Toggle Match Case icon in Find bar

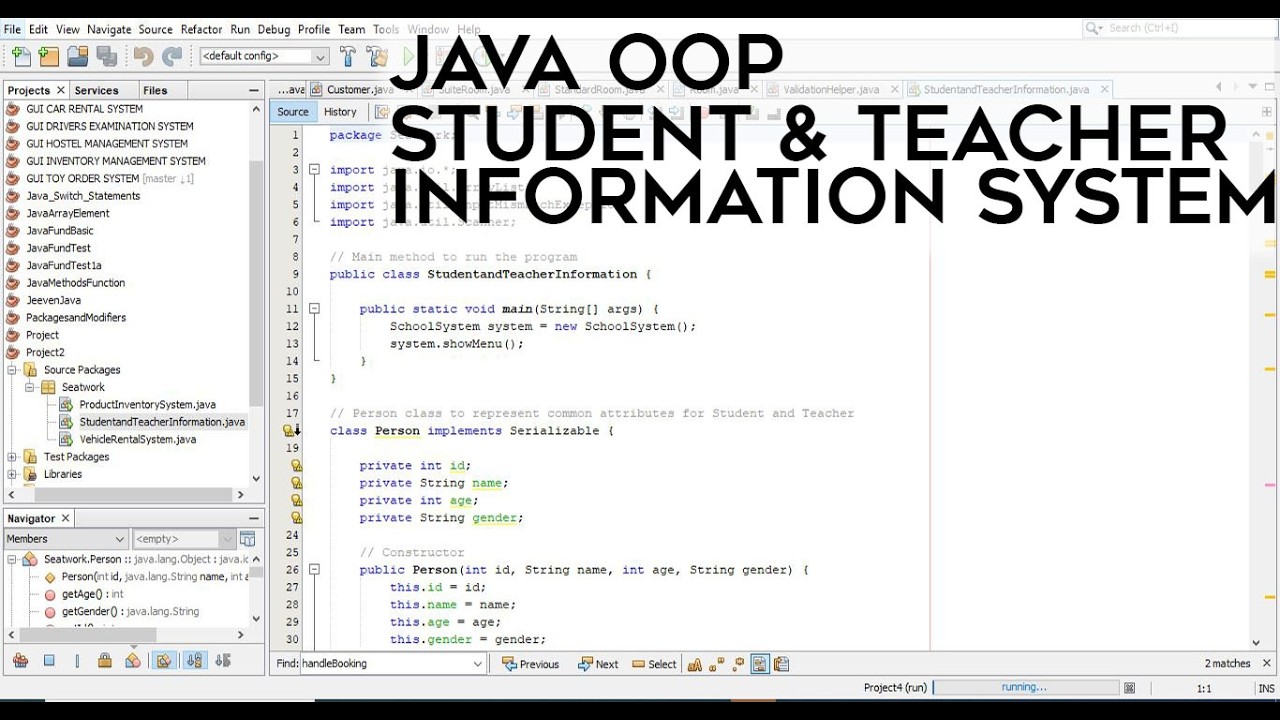[x=695, y=664]
